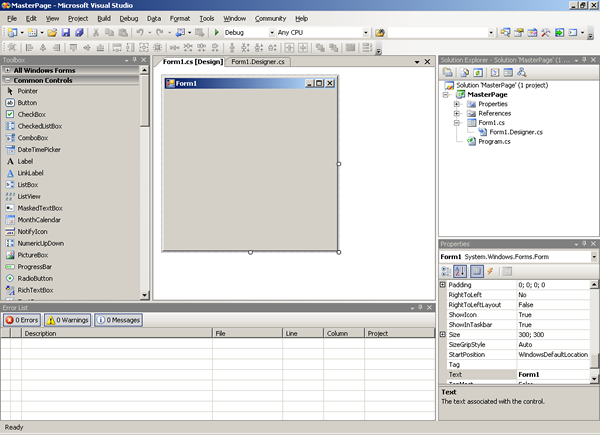Open the Build menu
The image size is (600, 435).
pos(104,18)
